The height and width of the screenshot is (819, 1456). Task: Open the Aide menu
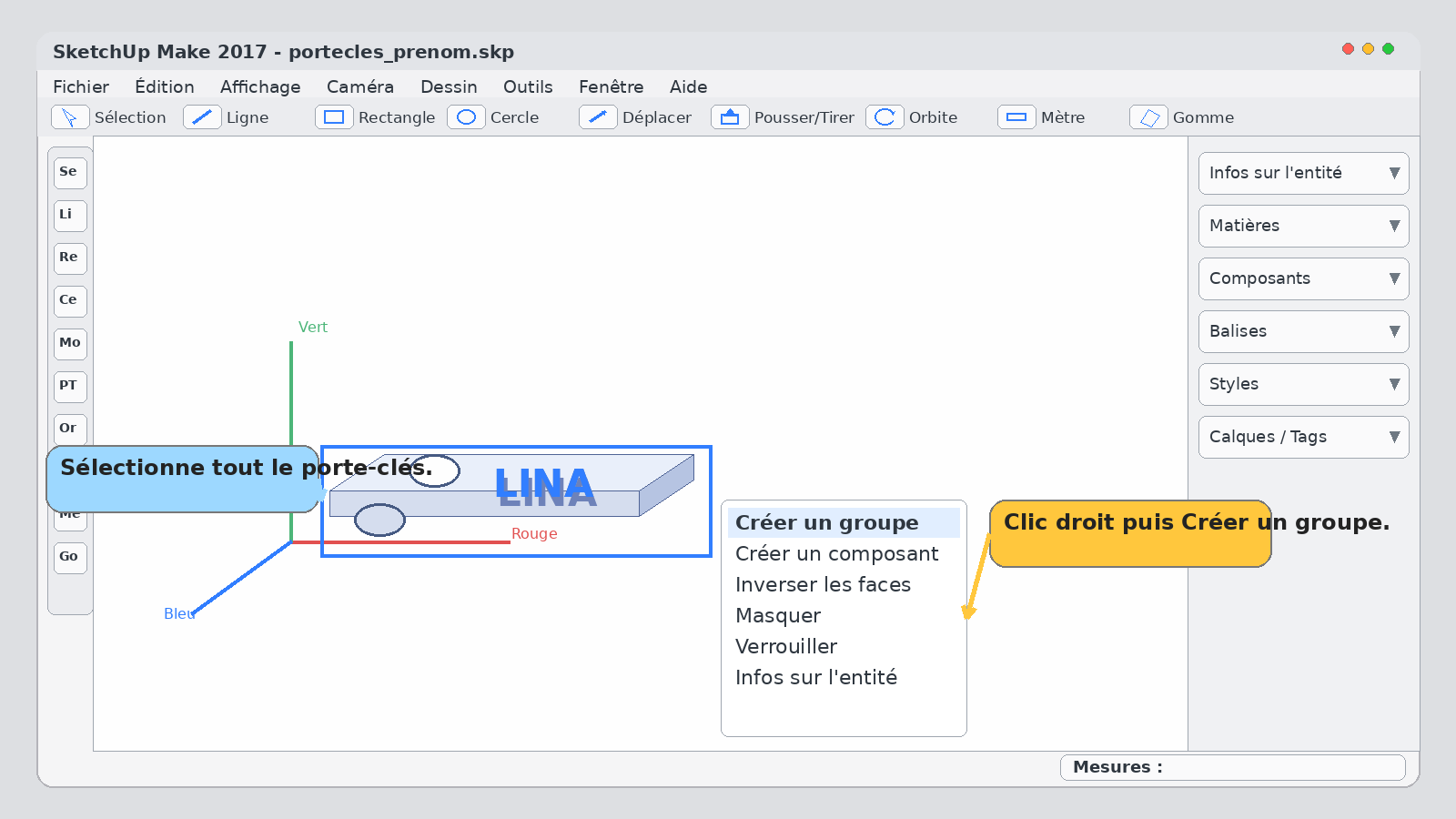(x=689, y=86)
